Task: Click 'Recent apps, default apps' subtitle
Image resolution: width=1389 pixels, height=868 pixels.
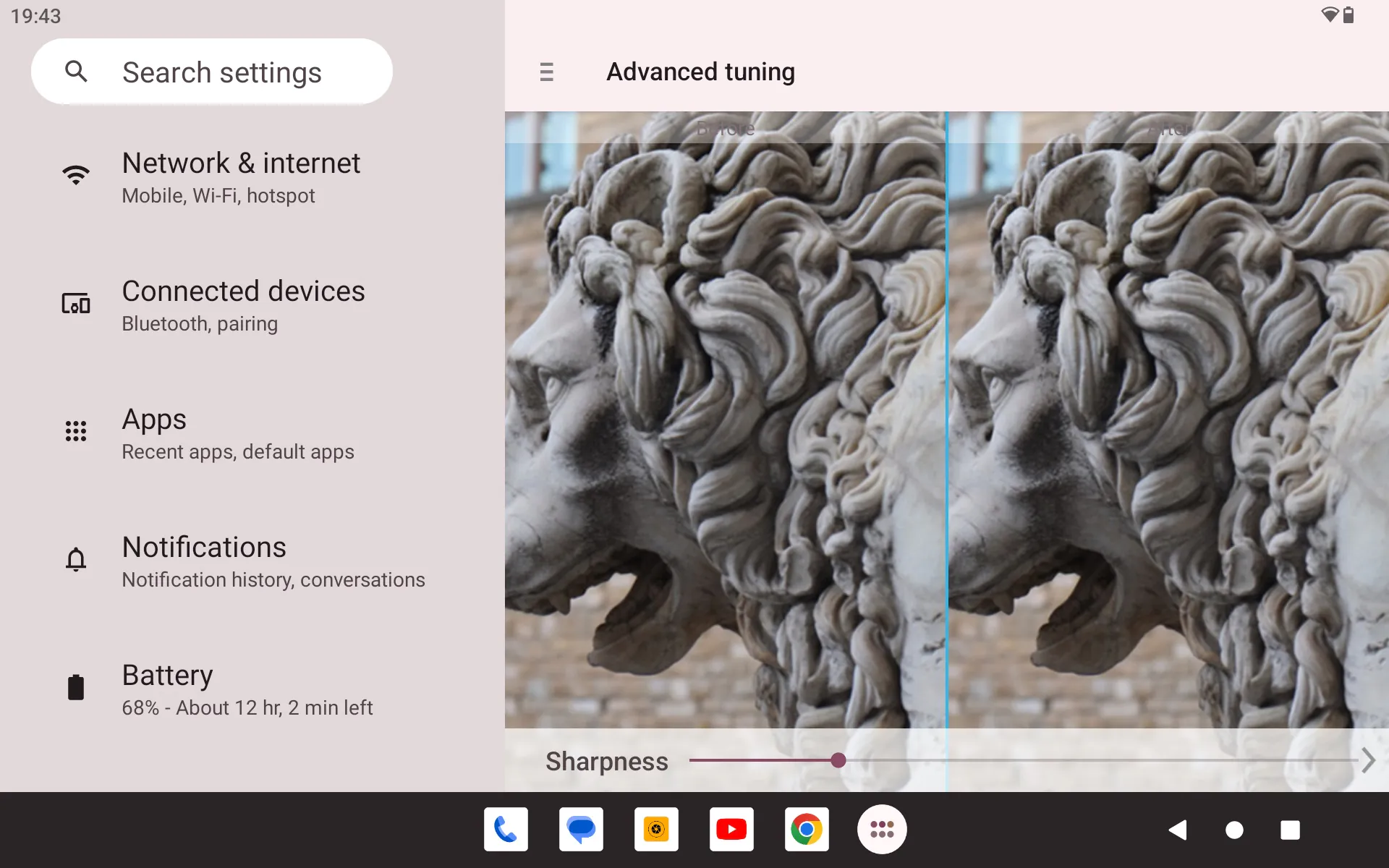Action: pos(238,452)
